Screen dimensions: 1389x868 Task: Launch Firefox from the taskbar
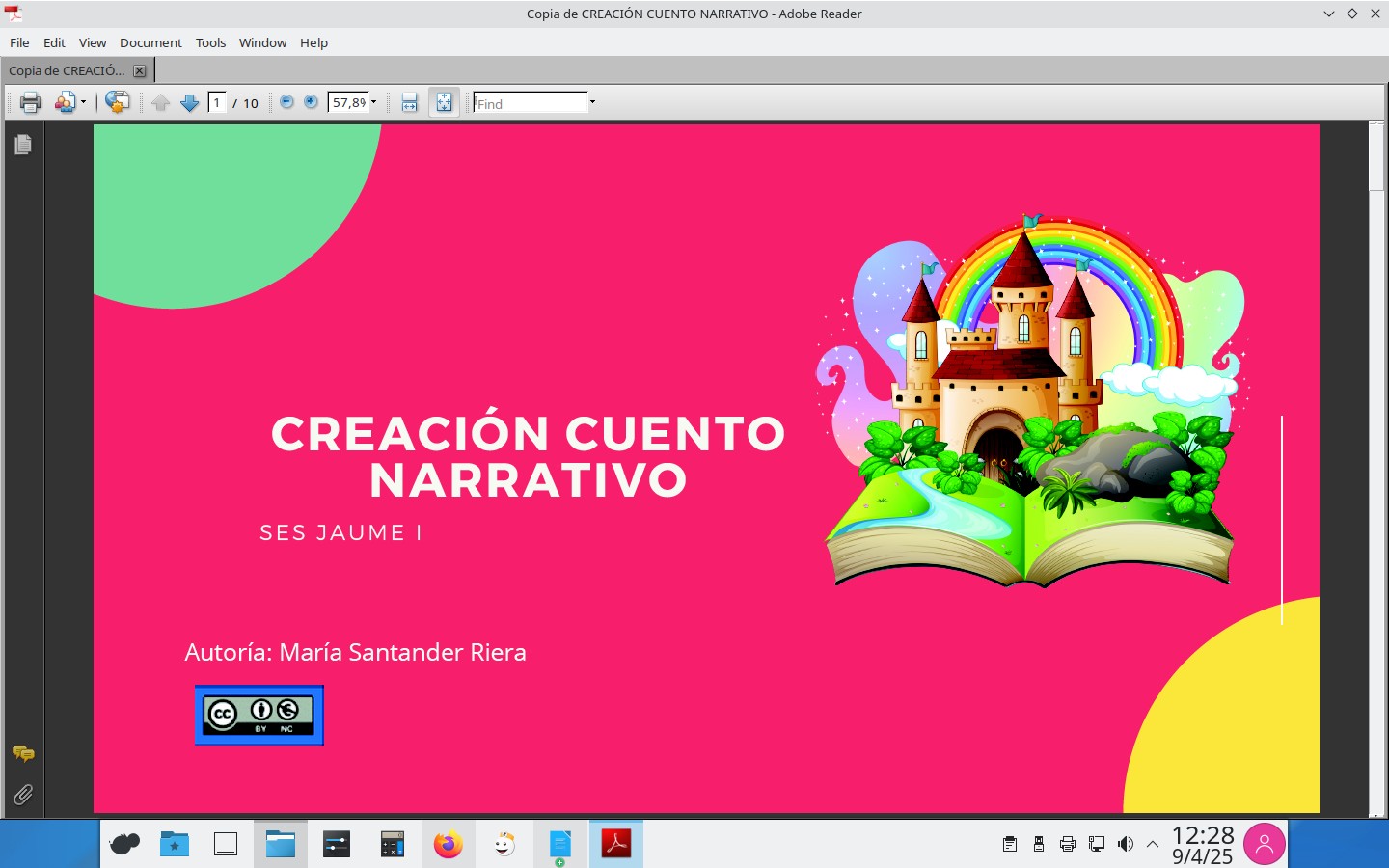coord(448,845)
